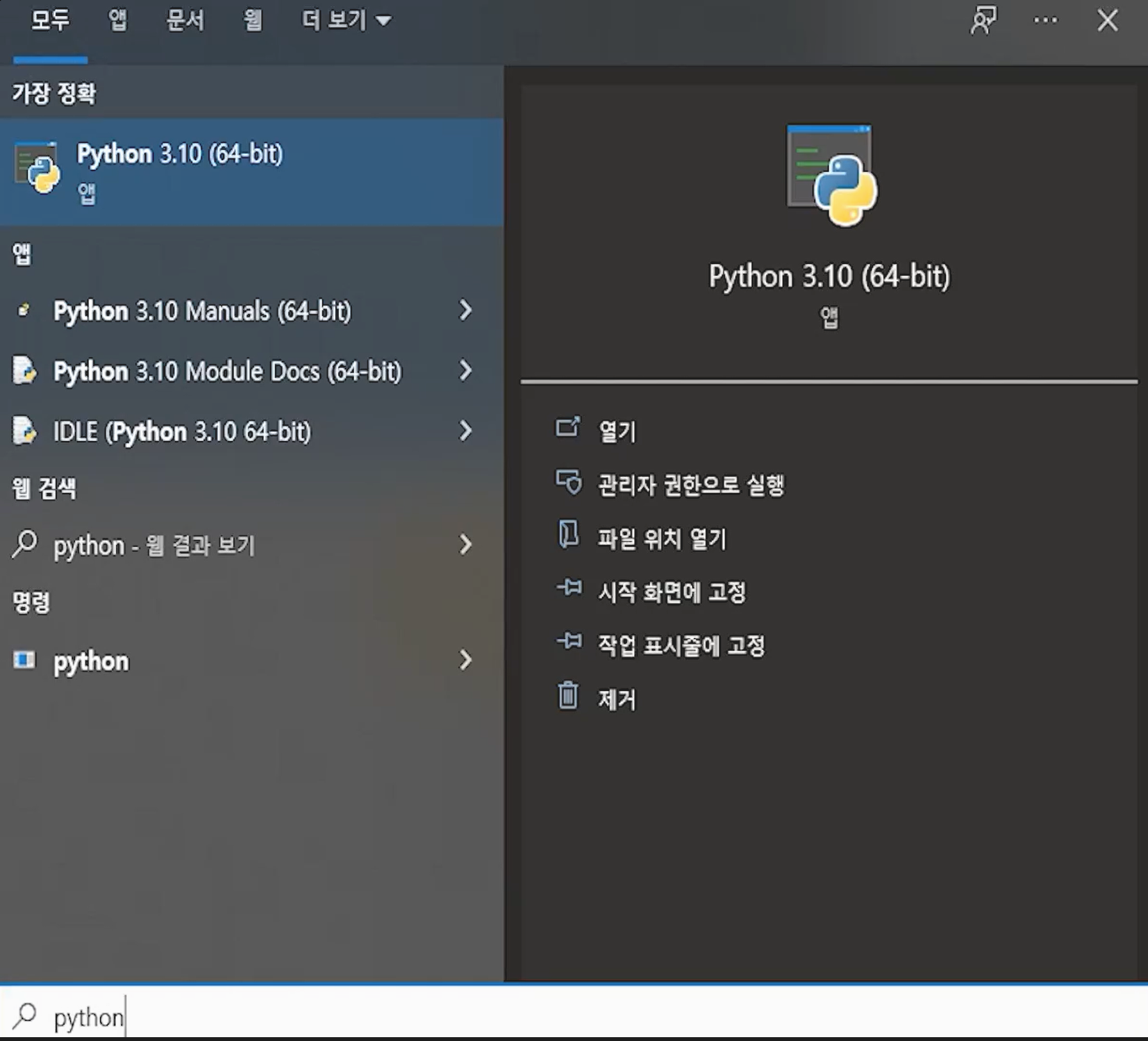1148x1041 pixels.
Task: Click the Python icon in the best match row
Action: point(37,167)
